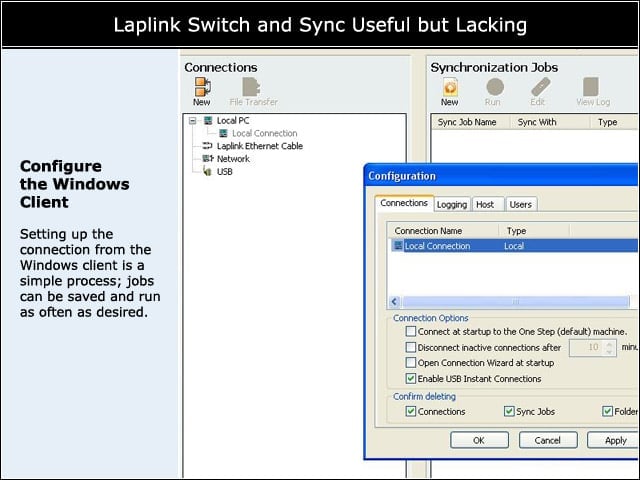Switch to the Connections tab in Configuration
Viewport: 640px width, 480px height.
404,203
